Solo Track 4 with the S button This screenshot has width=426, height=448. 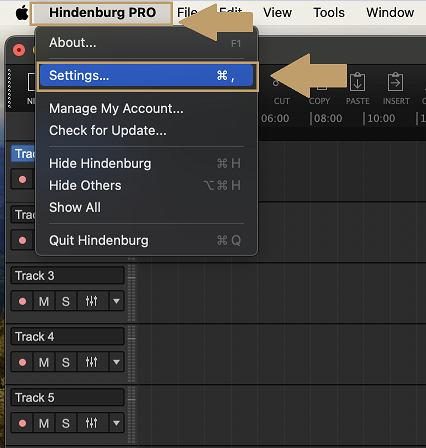pos(66,362)
